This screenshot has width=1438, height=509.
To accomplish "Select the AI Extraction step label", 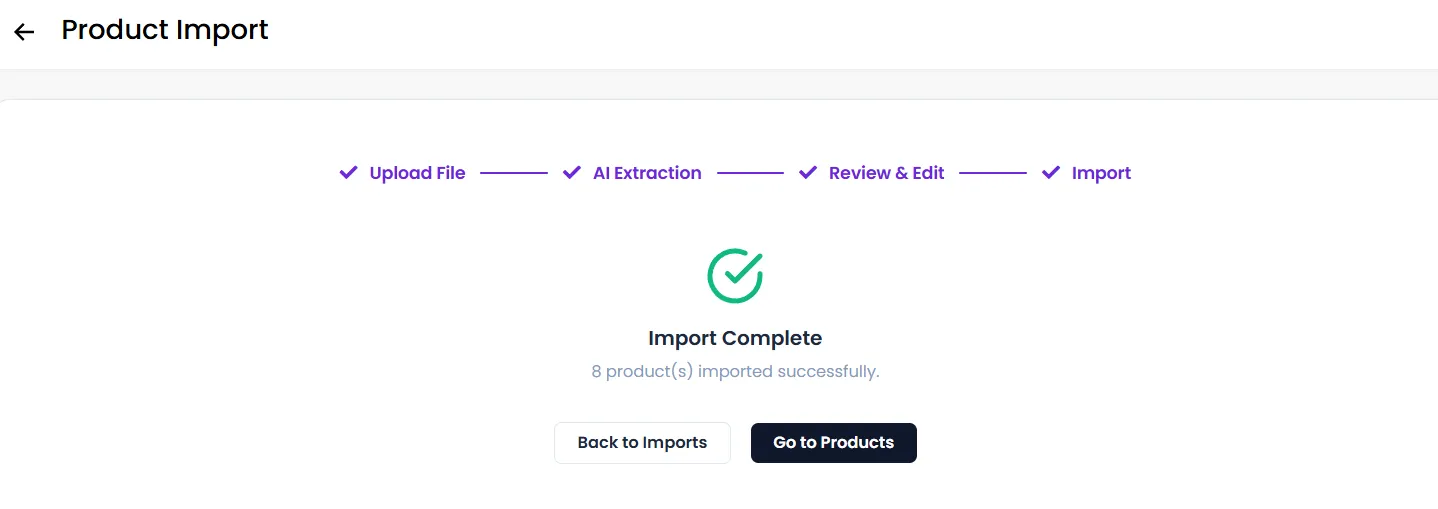I will (x=647, y=173).
